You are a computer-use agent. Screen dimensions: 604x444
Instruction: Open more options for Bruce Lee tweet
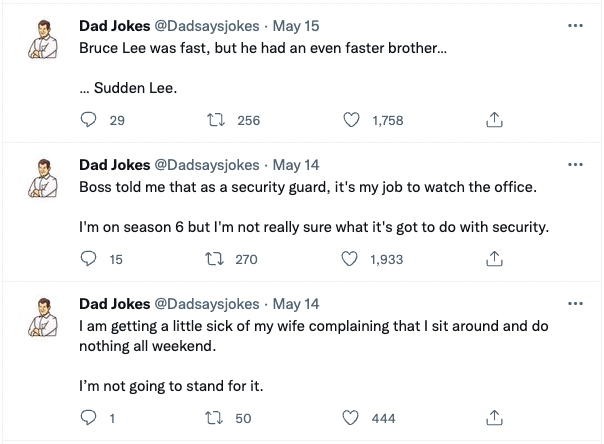coord(574,26)
